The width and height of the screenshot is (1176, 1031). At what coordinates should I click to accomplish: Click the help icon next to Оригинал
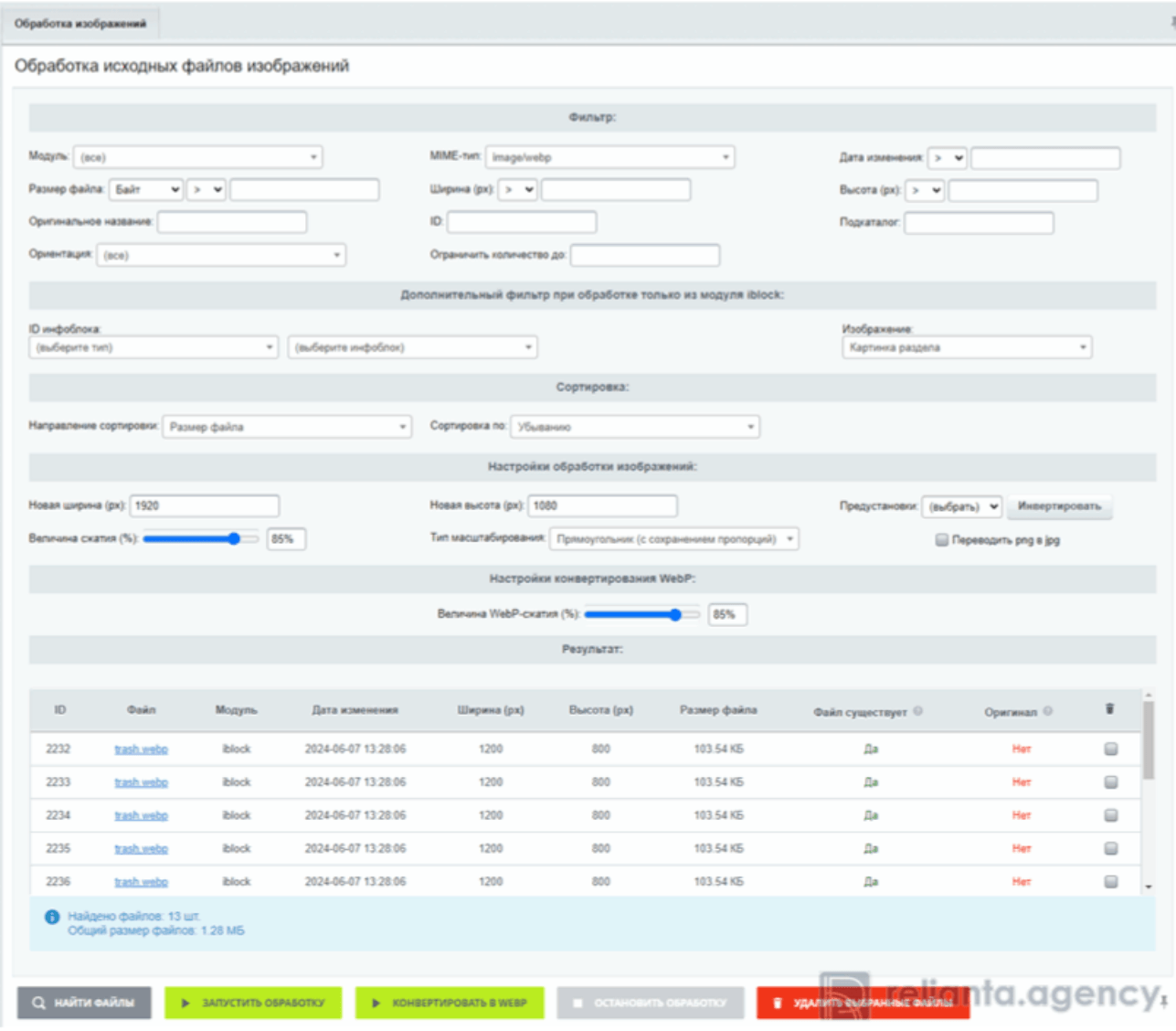click(1048, 711)
